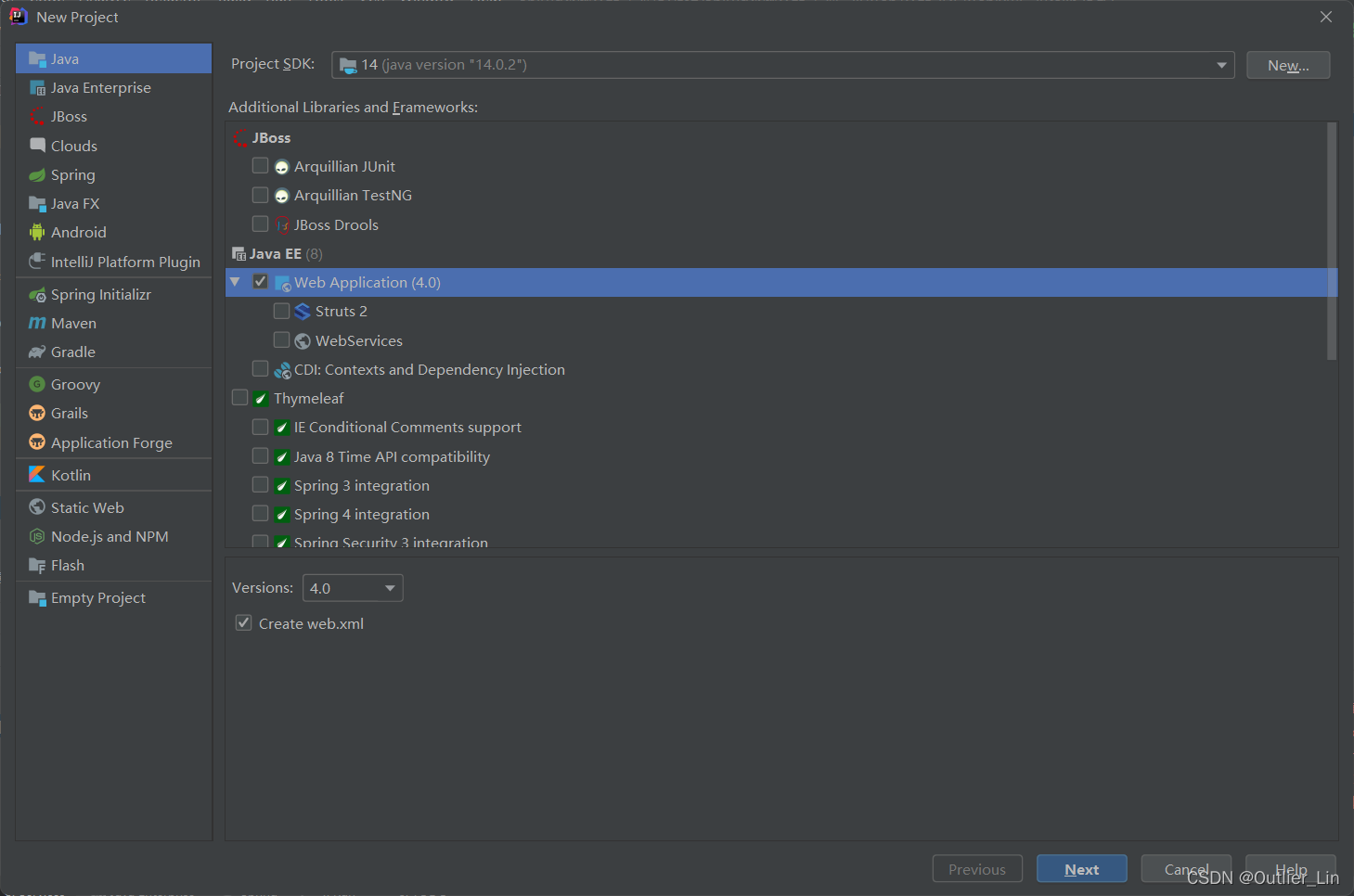Select Spring Initializr project type

click(x=114, y=295)
